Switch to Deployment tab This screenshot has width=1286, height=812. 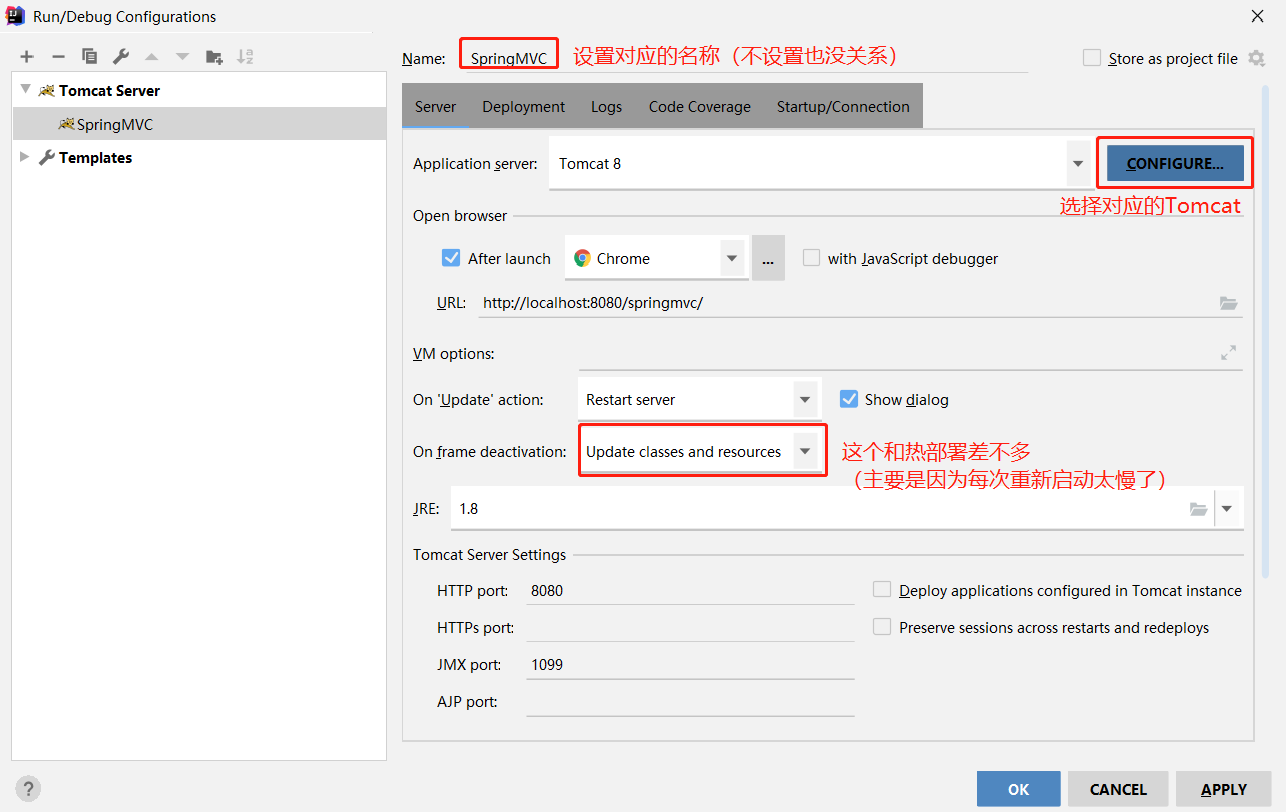click(523, 106)
